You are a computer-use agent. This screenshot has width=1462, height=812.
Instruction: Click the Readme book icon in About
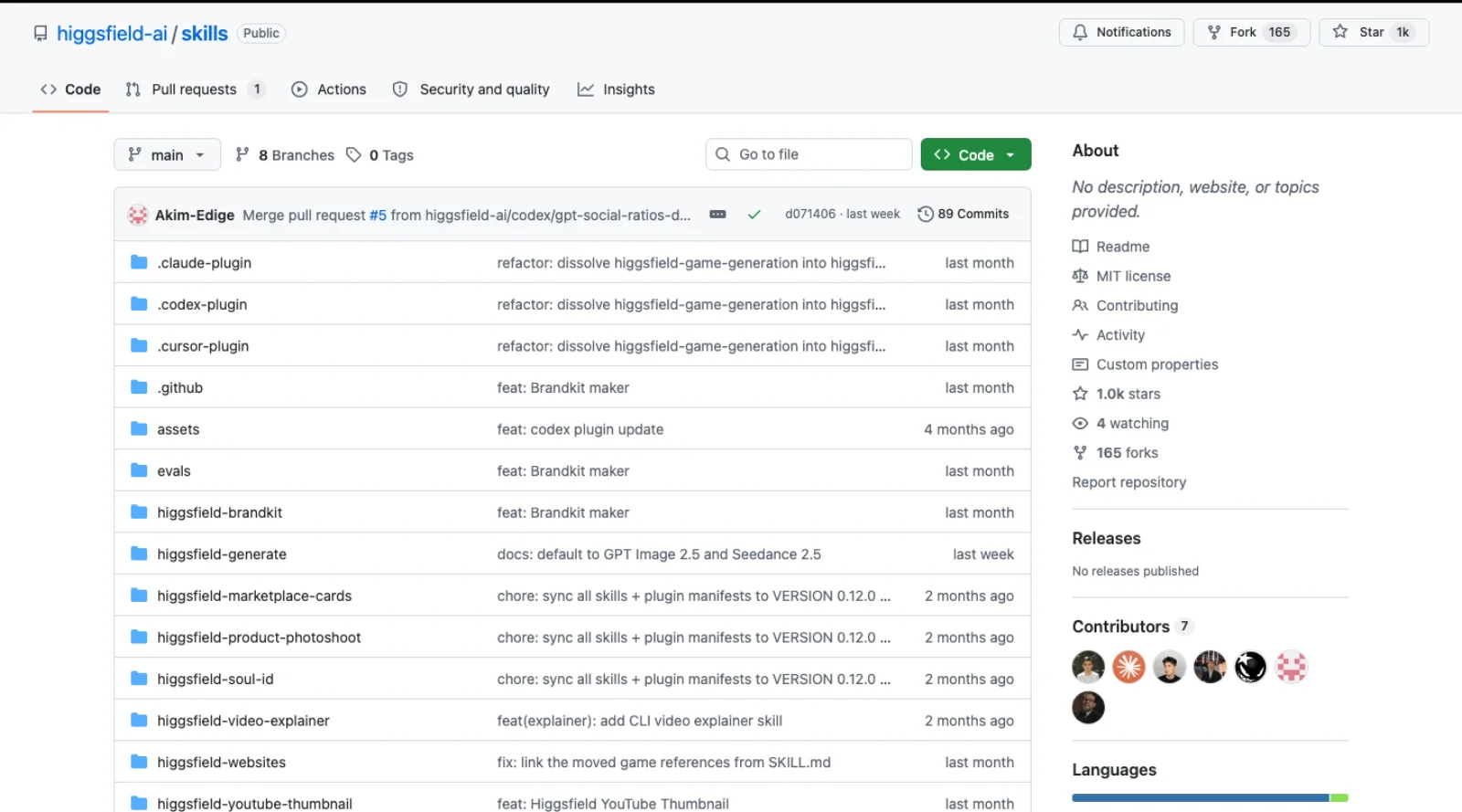(x=1080, y=247)
